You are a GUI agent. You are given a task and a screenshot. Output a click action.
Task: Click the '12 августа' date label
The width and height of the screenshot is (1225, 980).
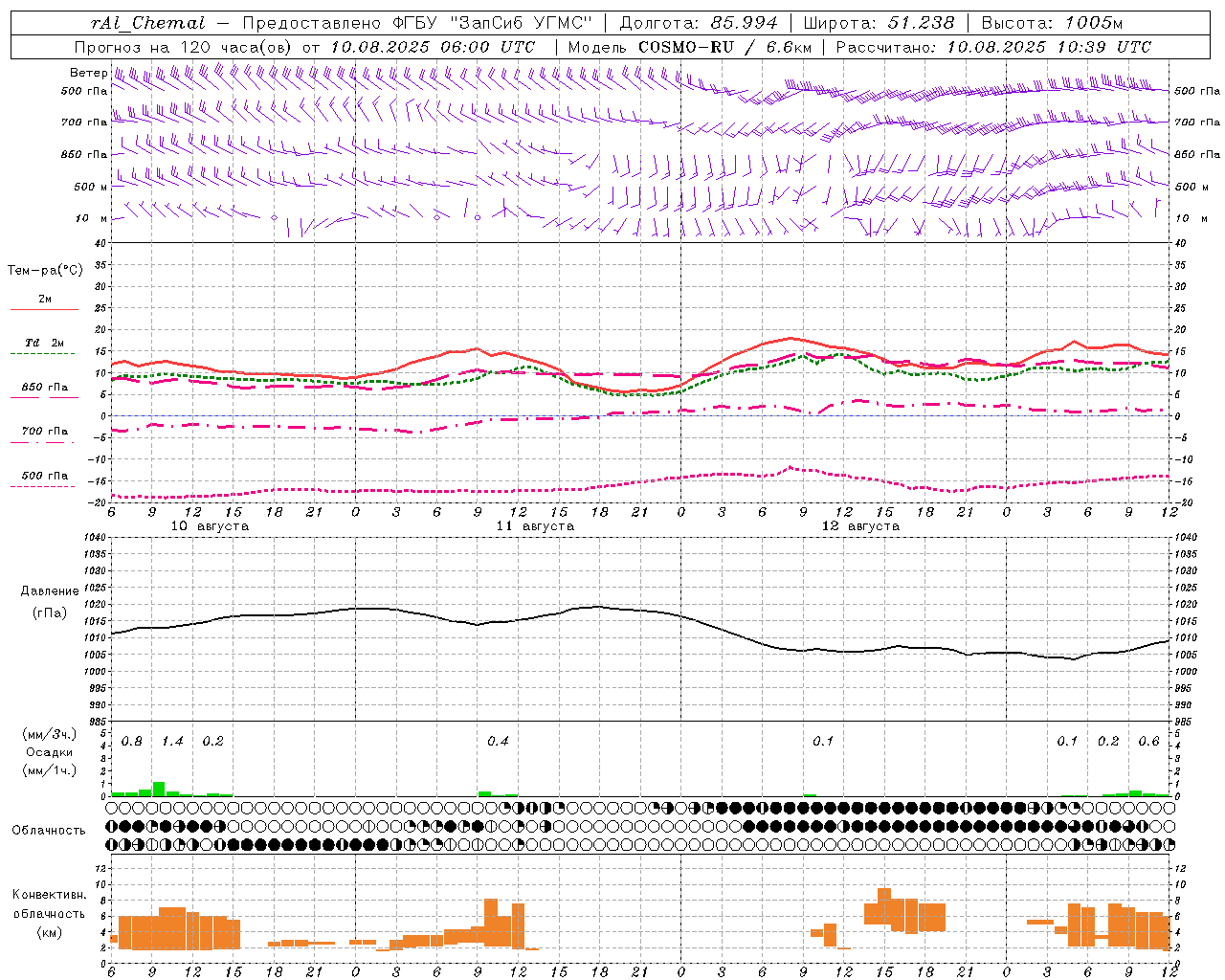coord(860,526)
